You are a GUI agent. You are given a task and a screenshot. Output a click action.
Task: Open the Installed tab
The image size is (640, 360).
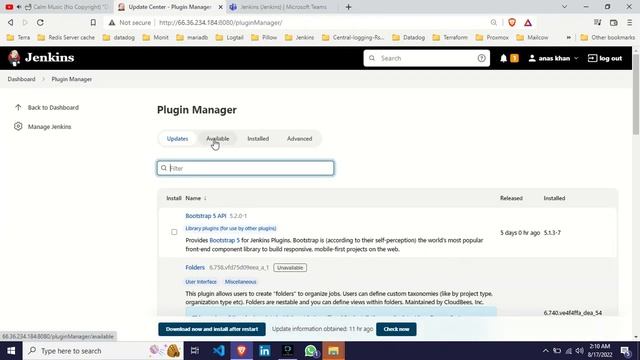coord(258,139)
